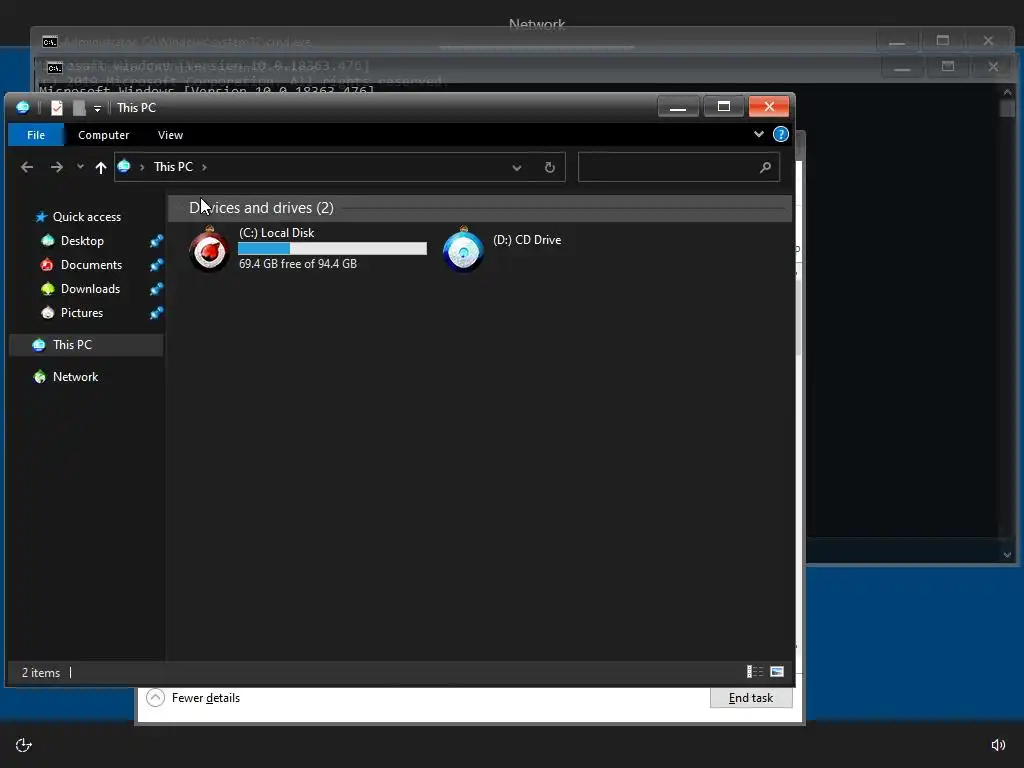Click the pin icon beside Documents
1024x768 pixels.
156,265
